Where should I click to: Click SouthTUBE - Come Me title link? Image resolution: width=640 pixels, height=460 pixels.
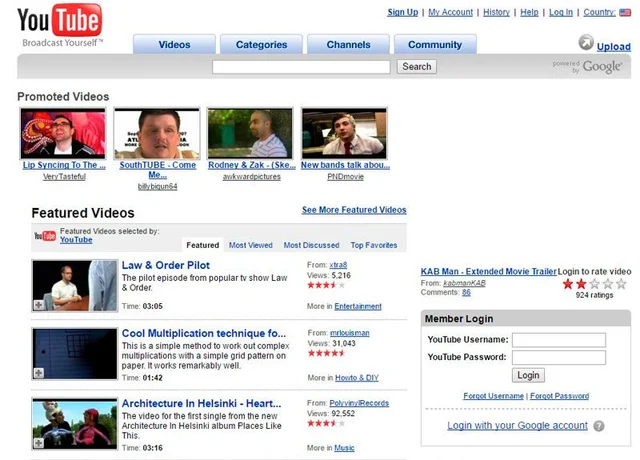click(158, 170)
